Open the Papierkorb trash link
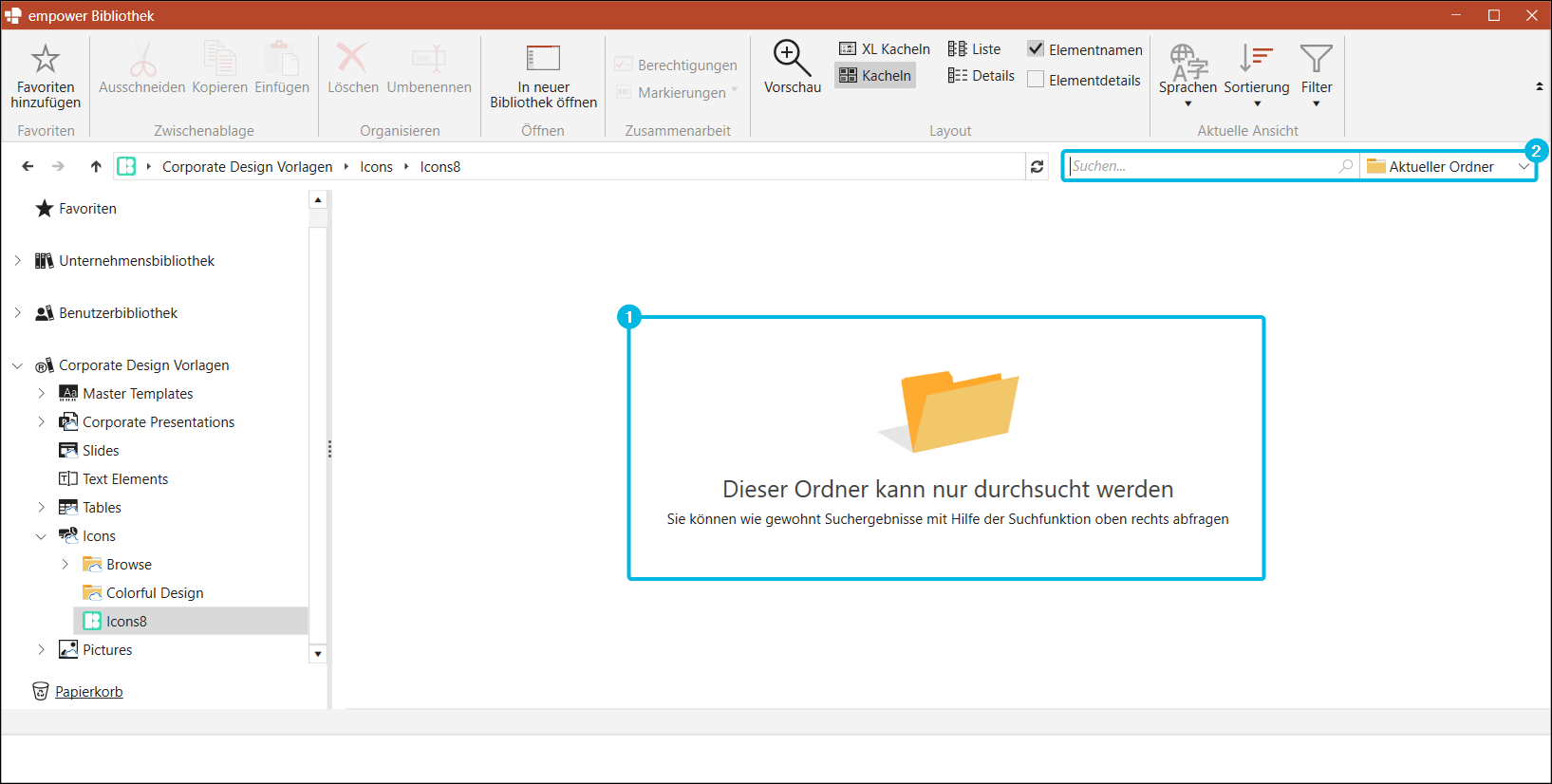This screenshot has width=1552, height=784. click(88, 692)
